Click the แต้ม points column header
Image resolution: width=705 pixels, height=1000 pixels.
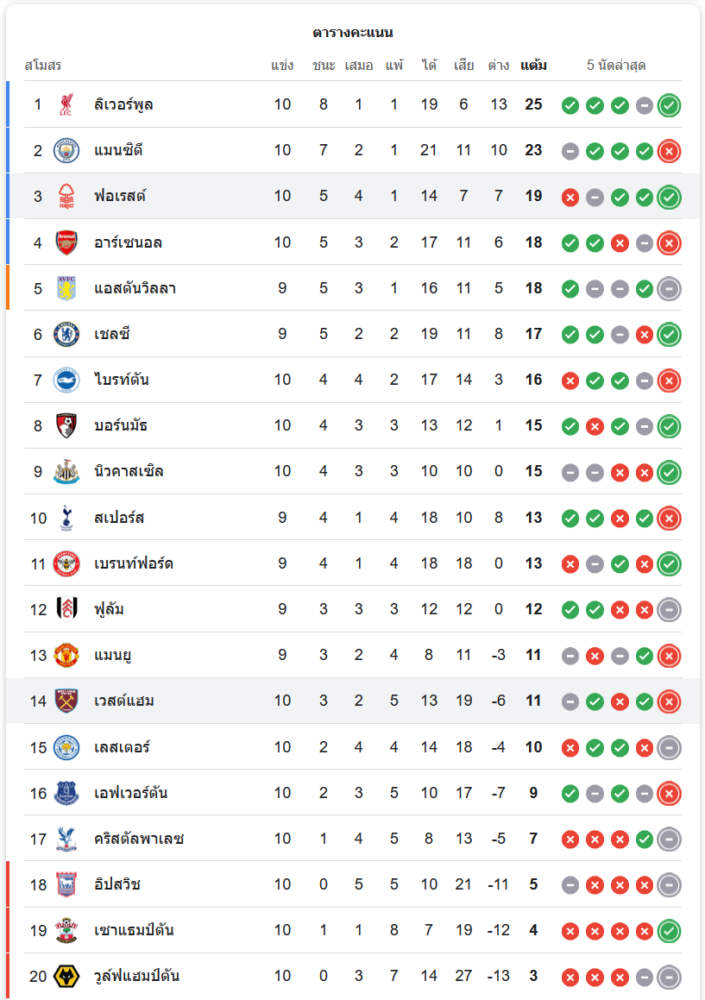coord(533,65)
